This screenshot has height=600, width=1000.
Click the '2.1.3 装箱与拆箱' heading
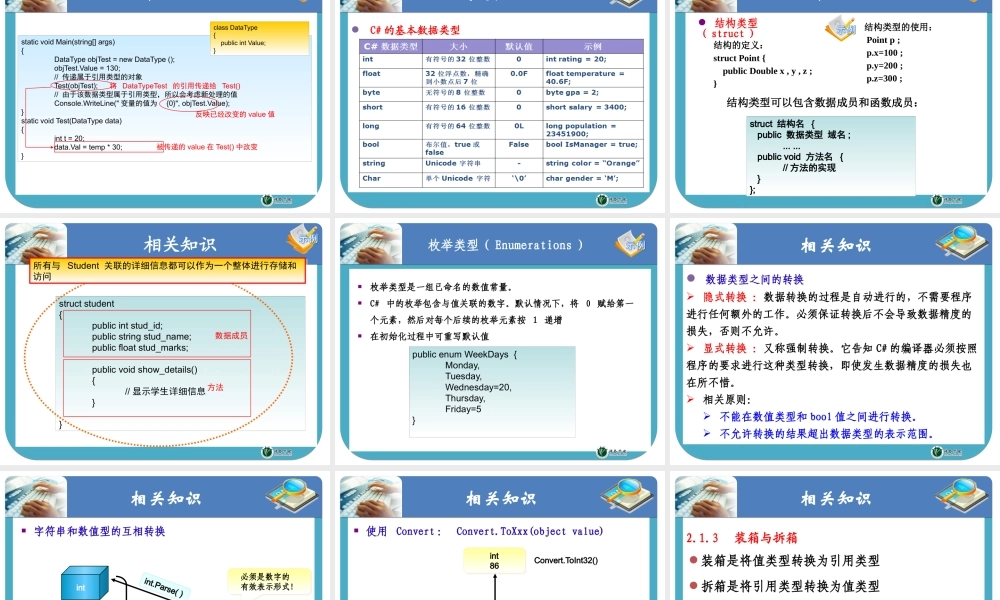pos(742,538)
